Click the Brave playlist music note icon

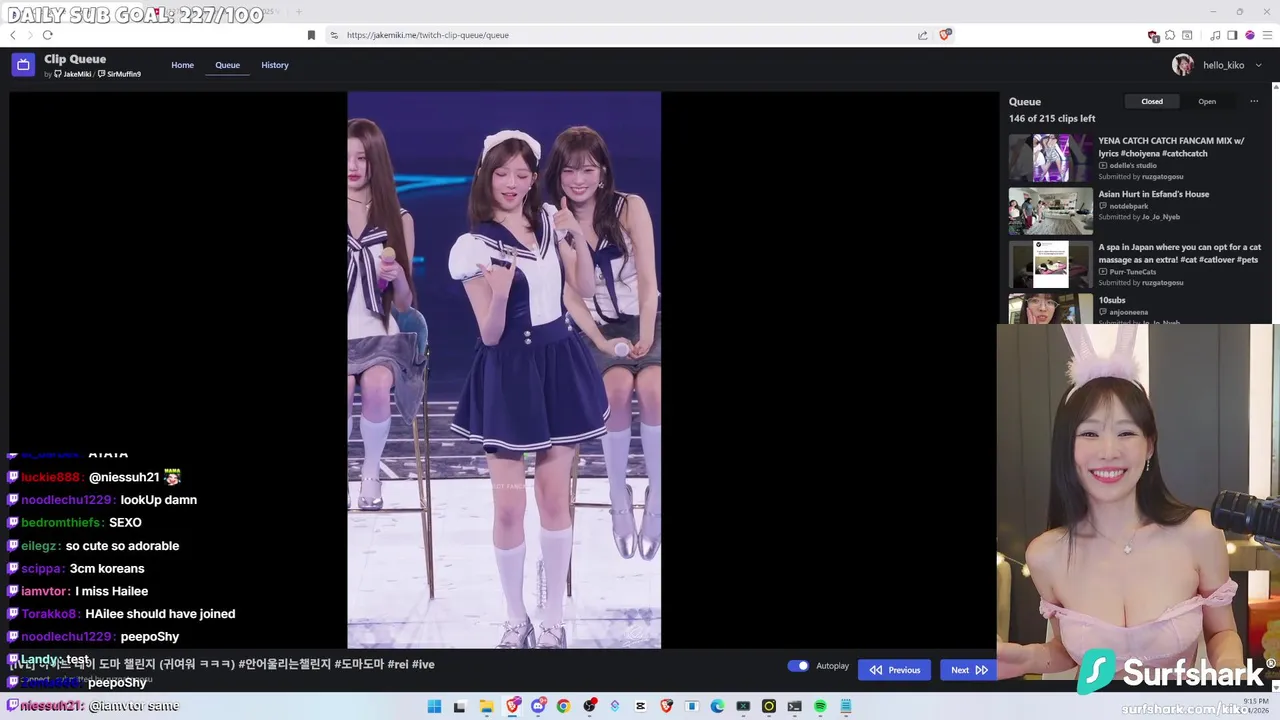click(1215, 35)
